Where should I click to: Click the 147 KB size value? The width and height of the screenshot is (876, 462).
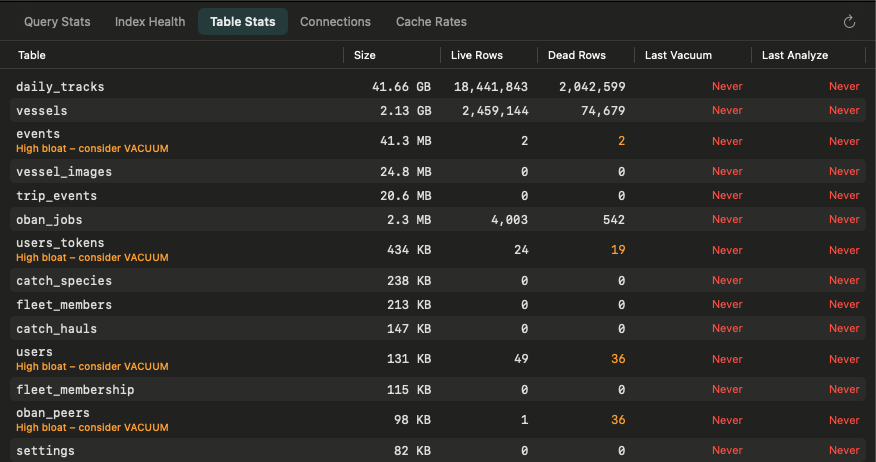409,328
